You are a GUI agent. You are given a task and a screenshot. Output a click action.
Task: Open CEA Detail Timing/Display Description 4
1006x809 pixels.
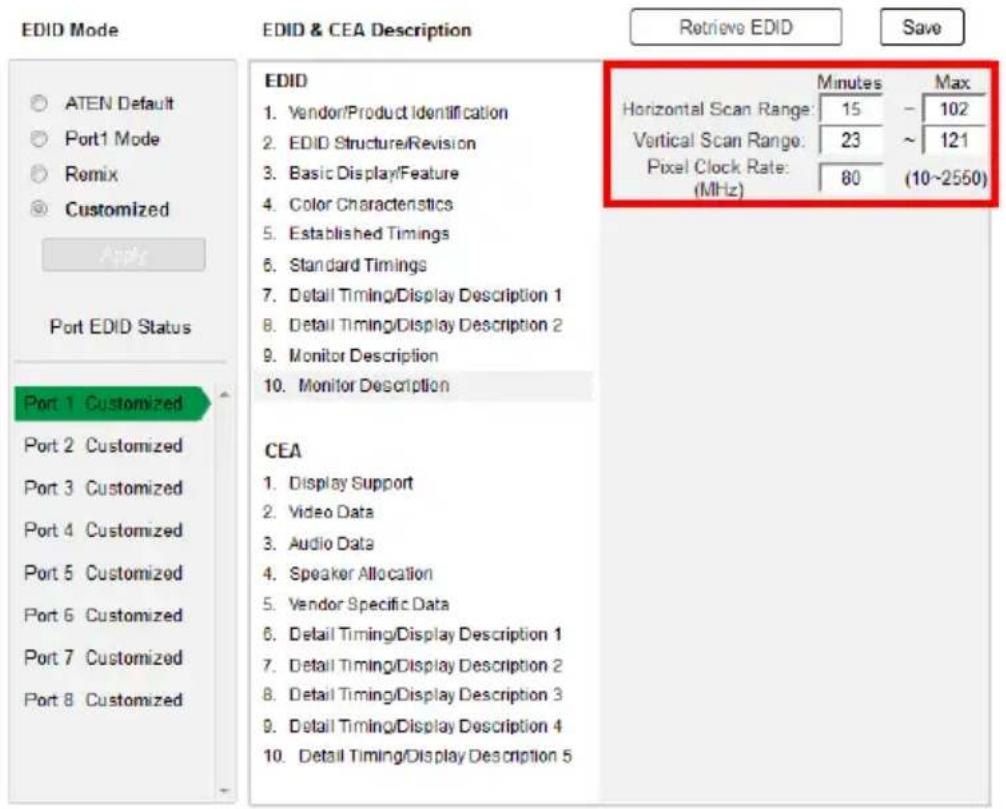click(x=413, y=726)
